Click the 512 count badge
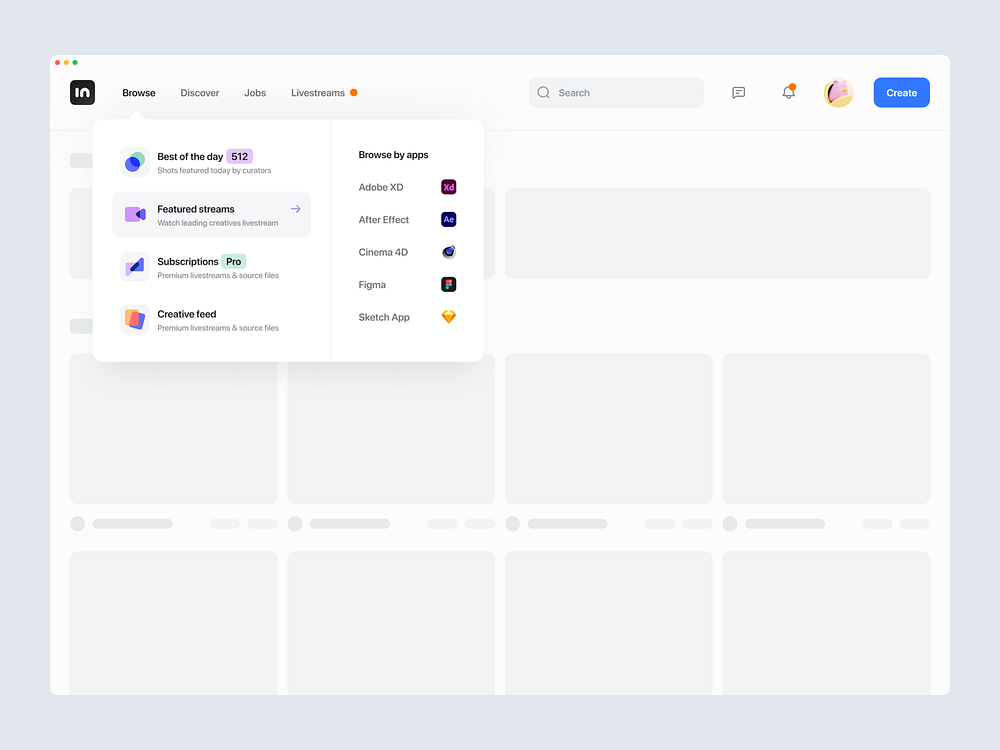The height and width of the screenshot is (750, 1000). (x=240, y=156)
